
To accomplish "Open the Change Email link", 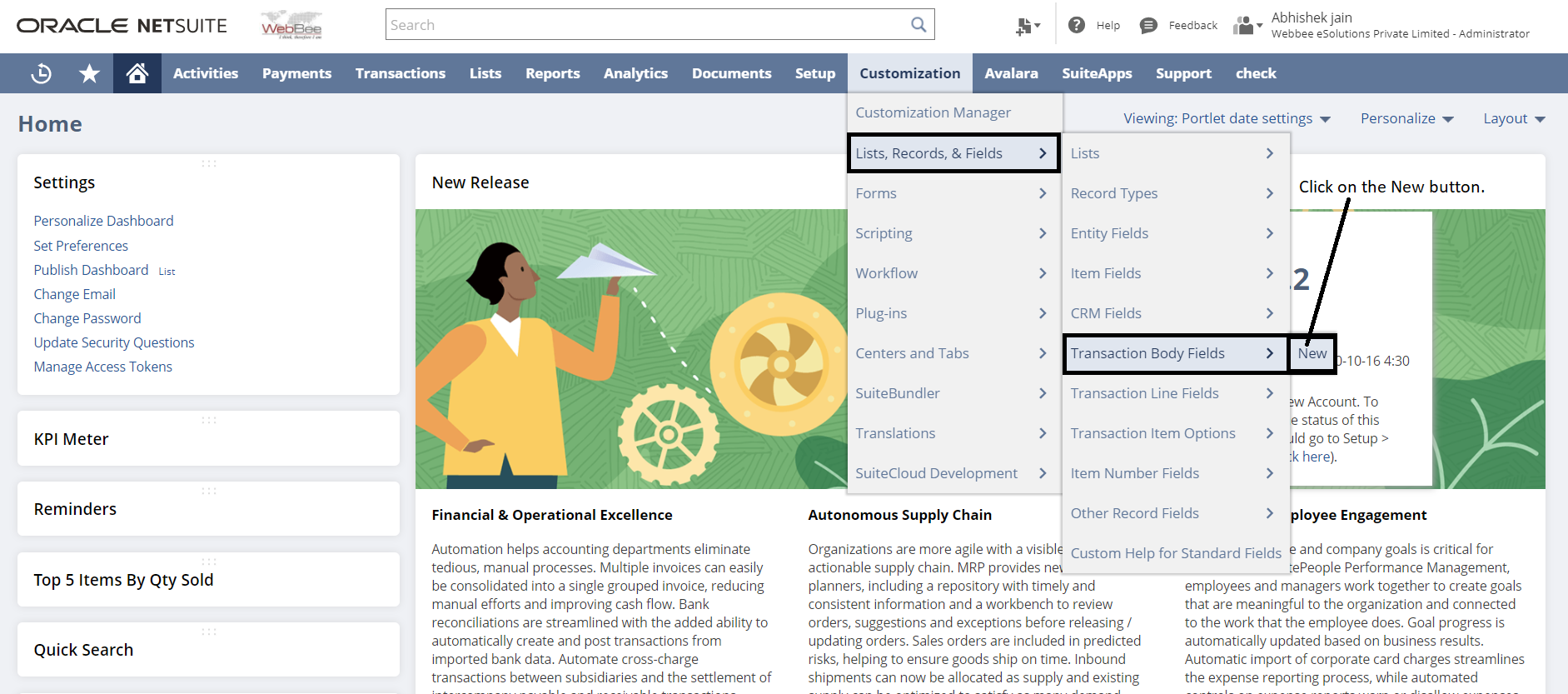I will pyautogui.click(x=74, y=294).
